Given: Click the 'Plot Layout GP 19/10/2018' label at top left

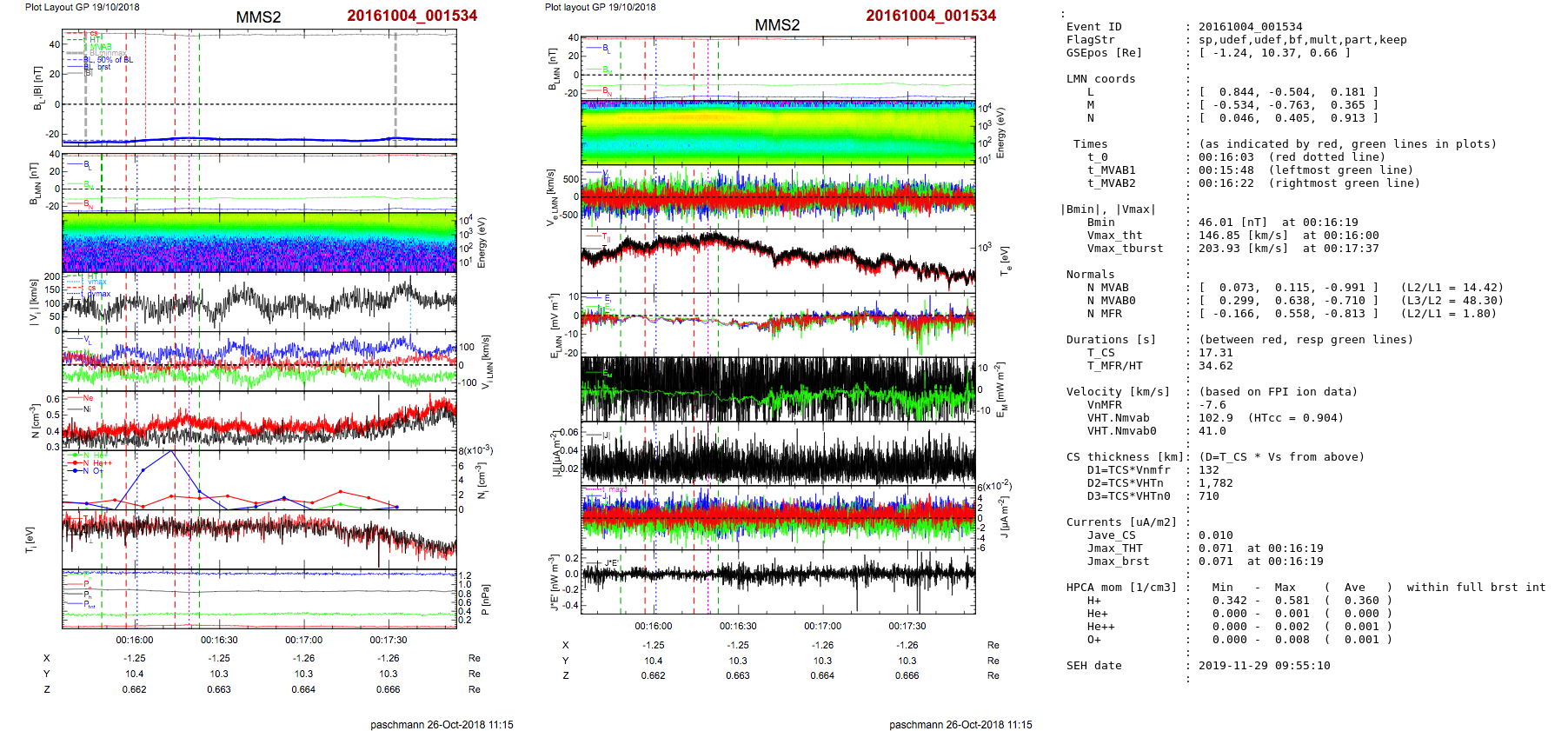Looking at the screenshot, I should tap(82, 7).
